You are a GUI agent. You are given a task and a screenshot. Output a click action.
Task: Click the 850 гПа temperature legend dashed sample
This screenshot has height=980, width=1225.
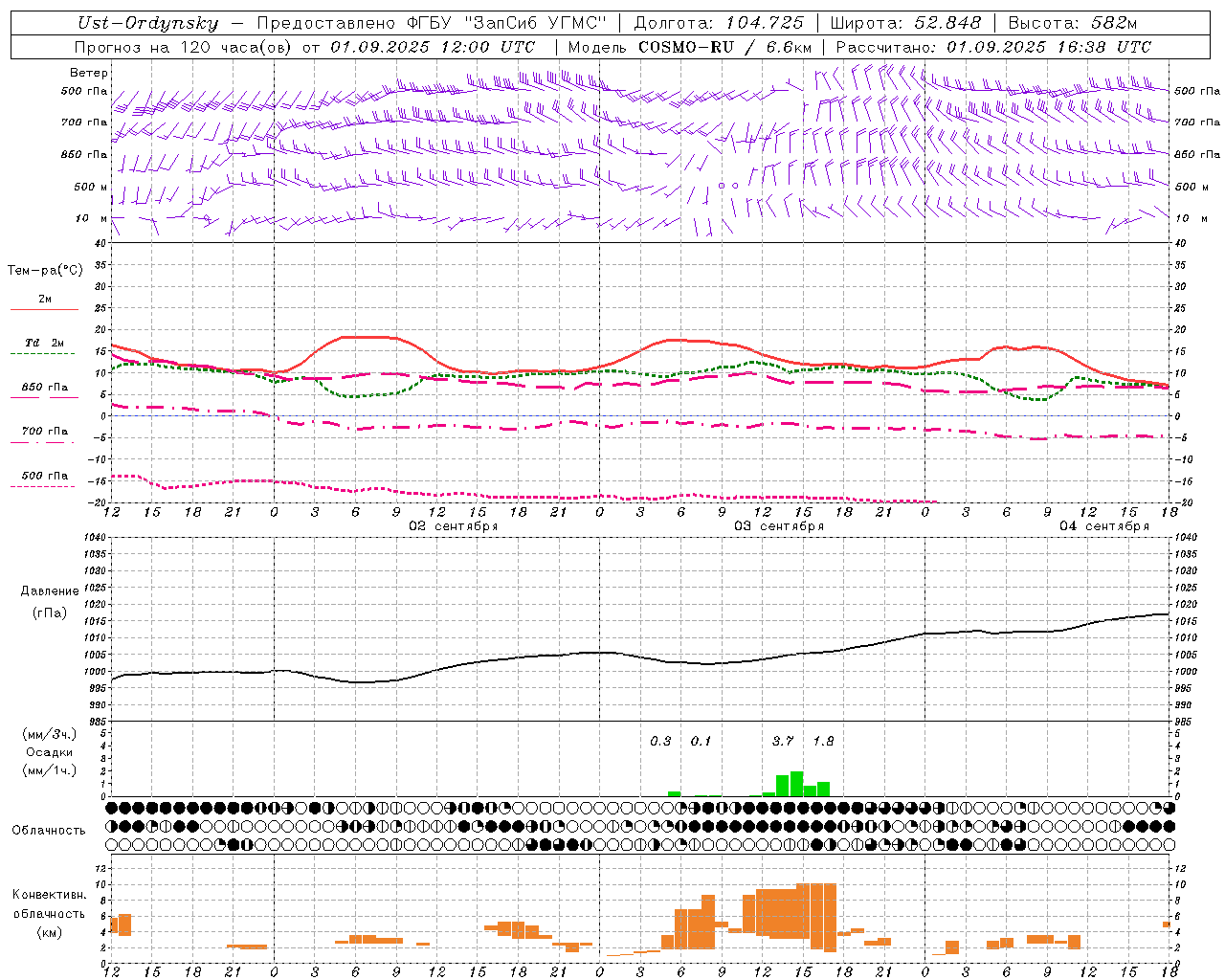point(43,398)
